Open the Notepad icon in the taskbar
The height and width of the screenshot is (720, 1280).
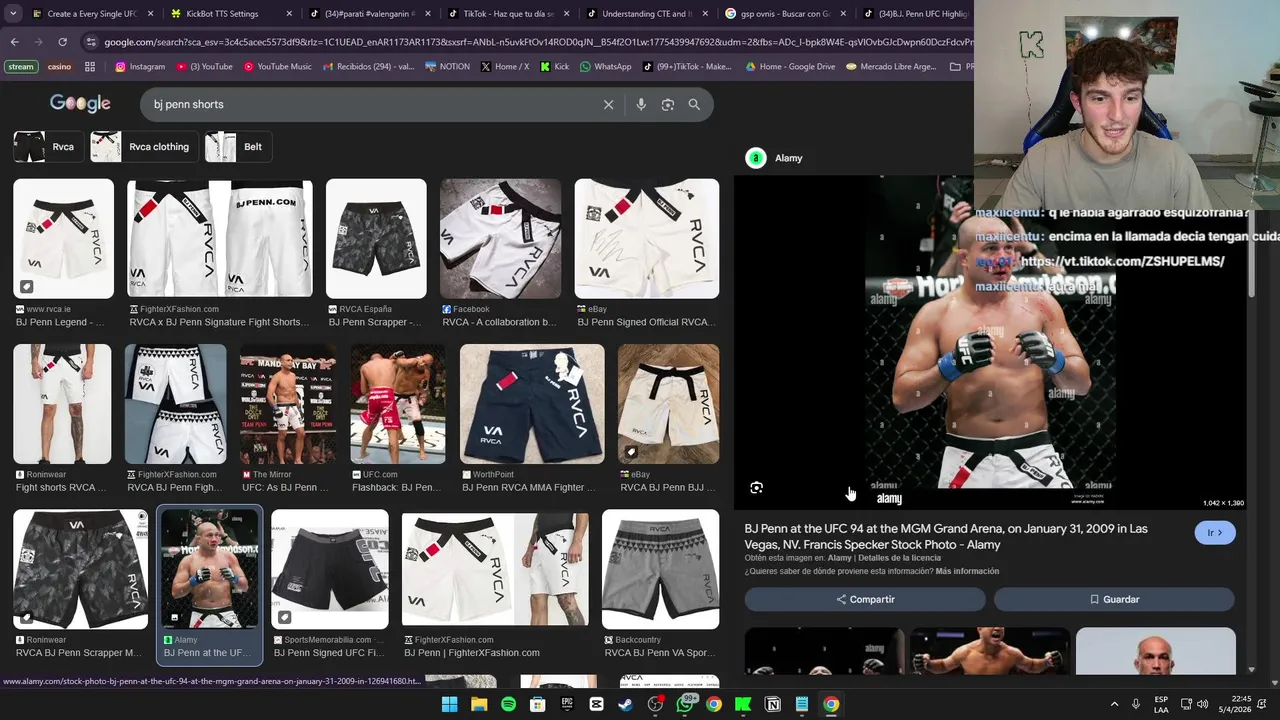pos(802,704)
